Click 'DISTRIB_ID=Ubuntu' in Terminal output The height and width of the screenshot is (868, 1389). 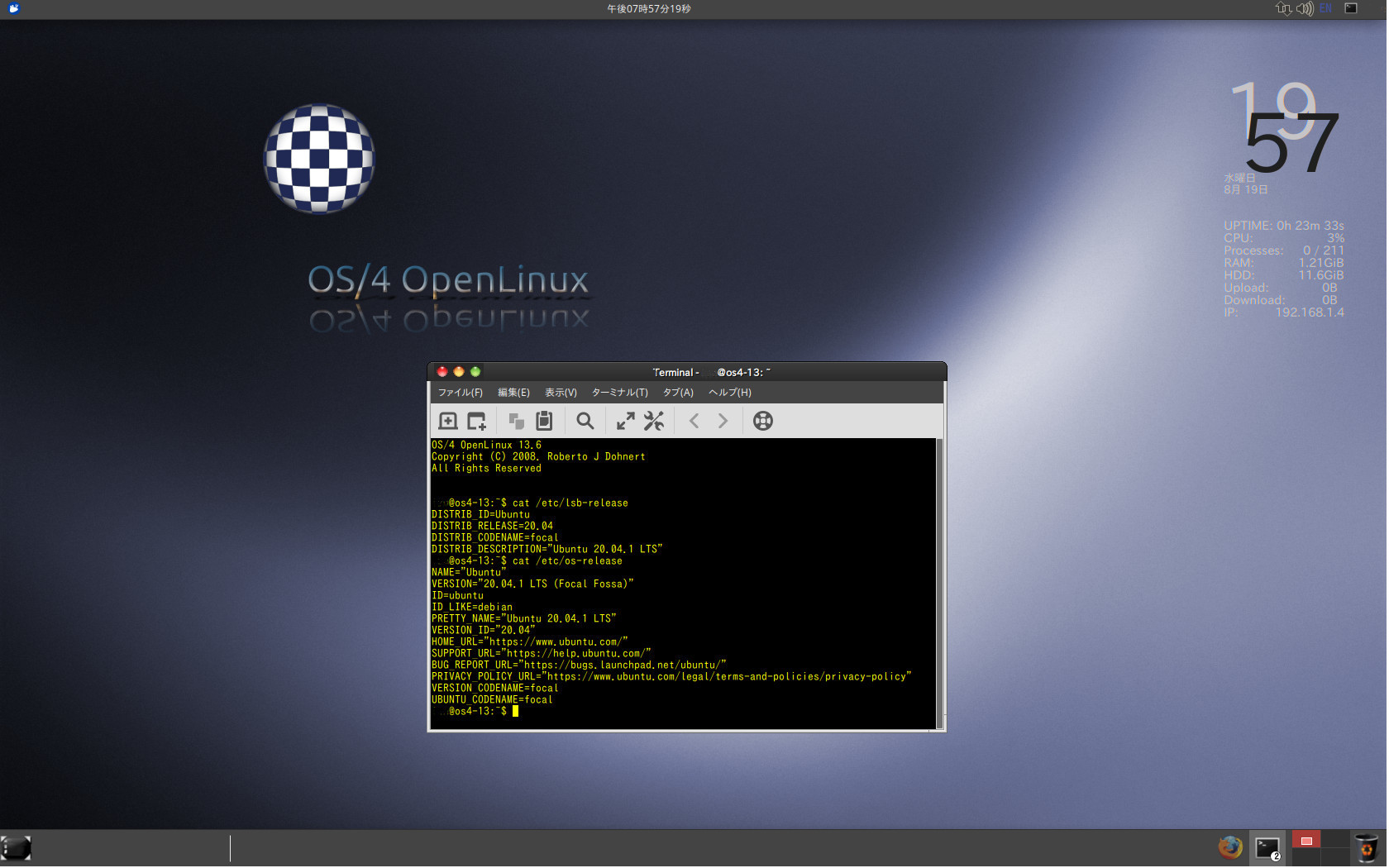click(481, 515)
